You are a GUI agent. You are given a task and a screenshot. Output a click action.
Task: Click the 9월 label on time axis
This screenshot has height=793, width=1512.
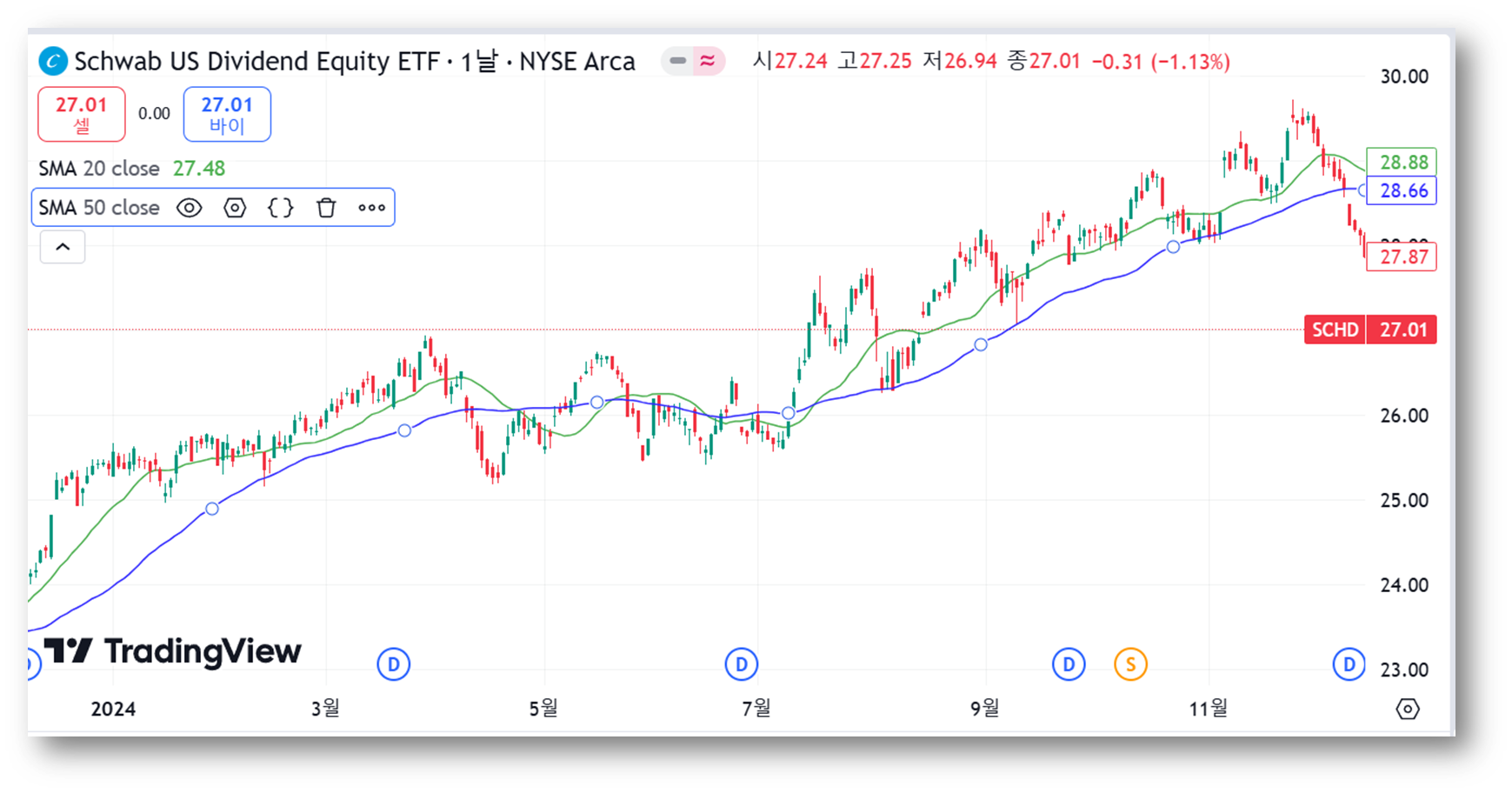[985, 709]
